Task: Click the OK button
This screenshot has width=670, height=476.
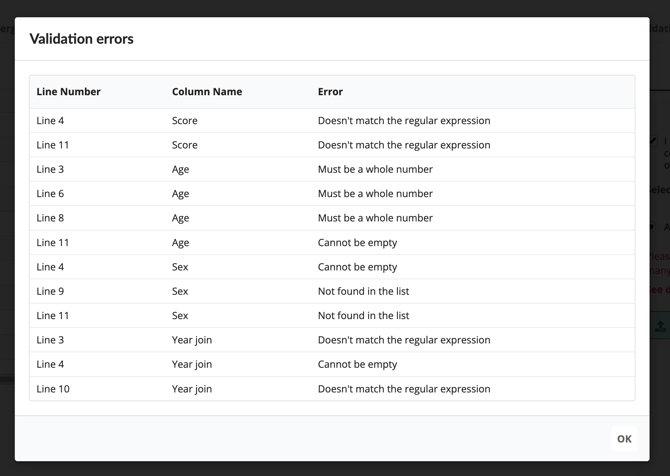Action: pyautogui.click(x=624, y=439)
